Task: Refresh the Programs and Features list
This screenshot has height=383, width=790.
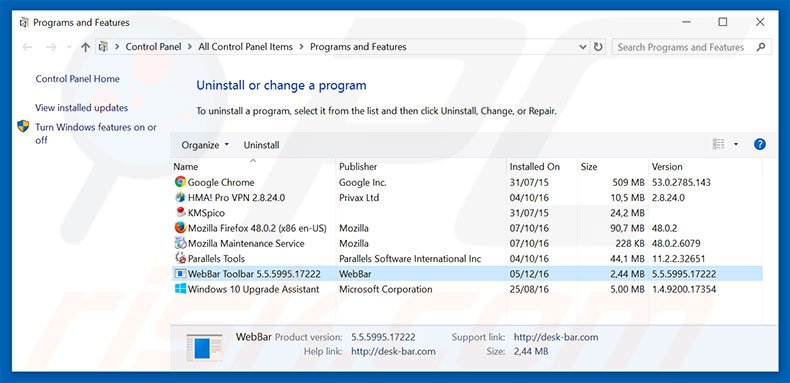Action: coord(598,47)
